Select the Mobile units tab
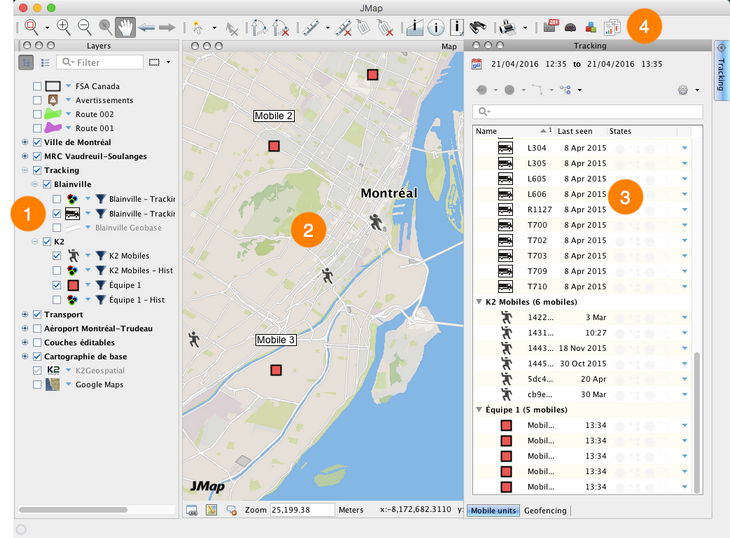 493,511
